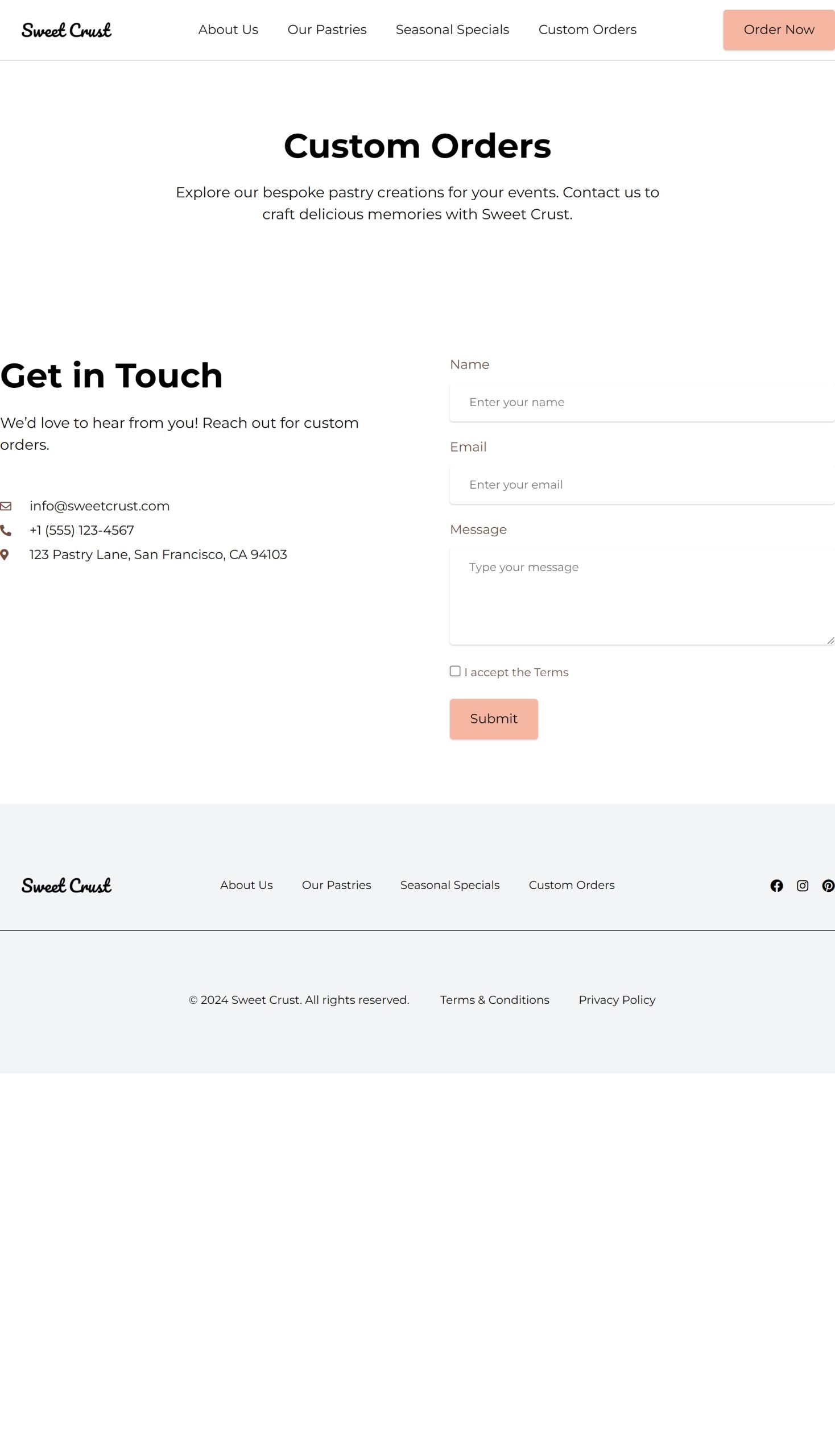The width and height of the screenshot is (835, 1456).
Task: Open Our Pastries in top navigation
Action: pos(327,30)
